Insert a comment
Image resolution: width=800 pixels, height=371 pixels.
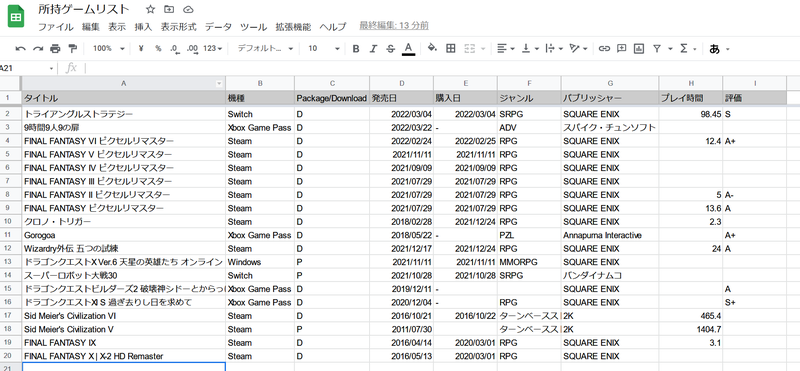(x=621, y=48)
